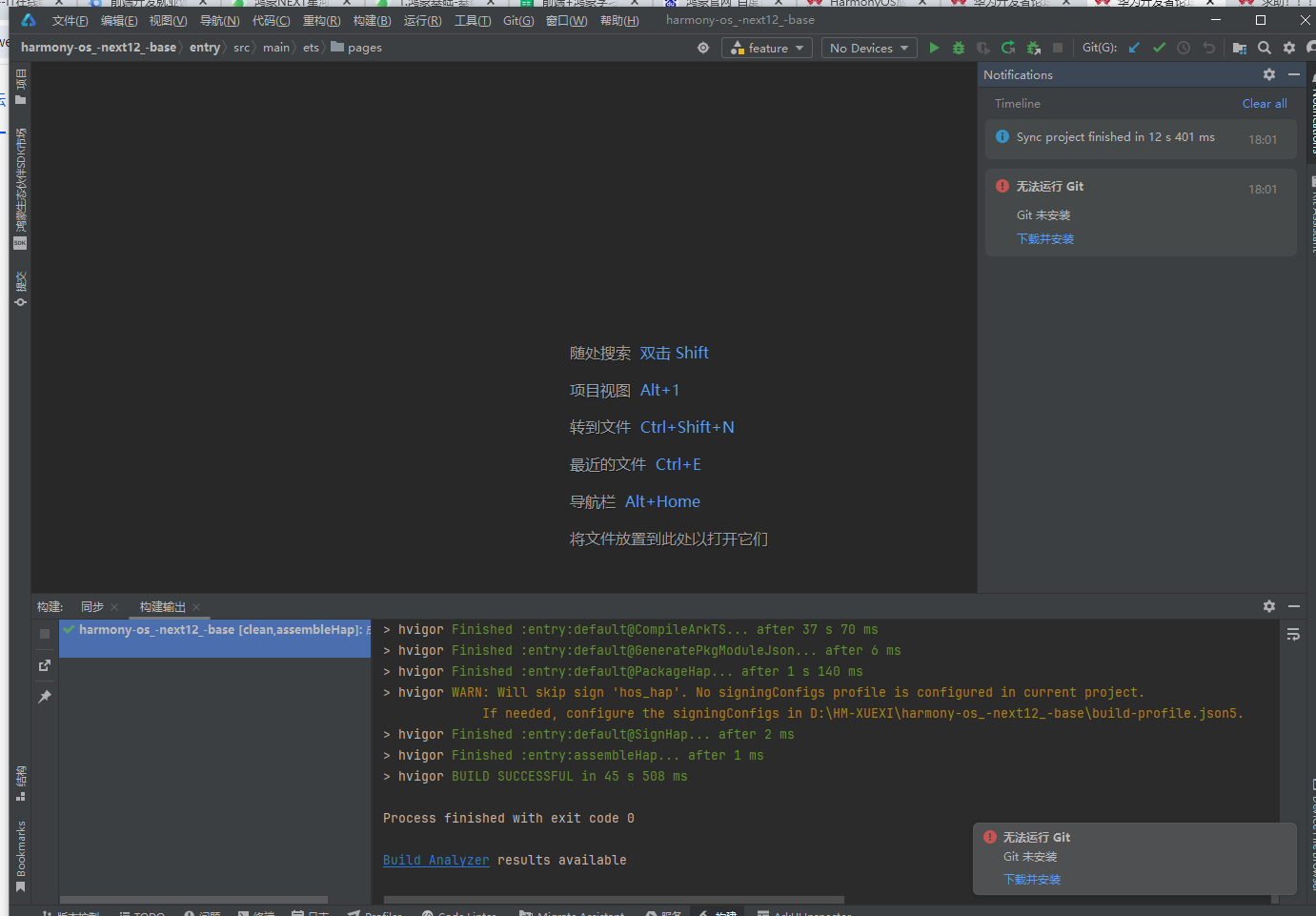Update project with blue Git arrow

(1134, 48)
